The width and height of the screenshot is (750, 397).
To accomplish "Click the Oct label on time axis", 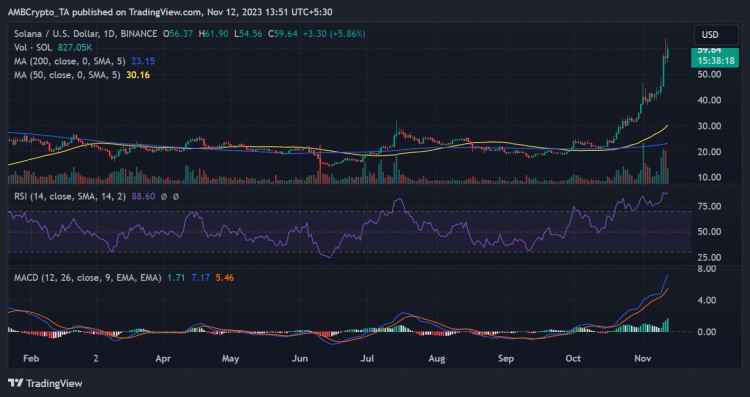I will click(x=573, y=359).
